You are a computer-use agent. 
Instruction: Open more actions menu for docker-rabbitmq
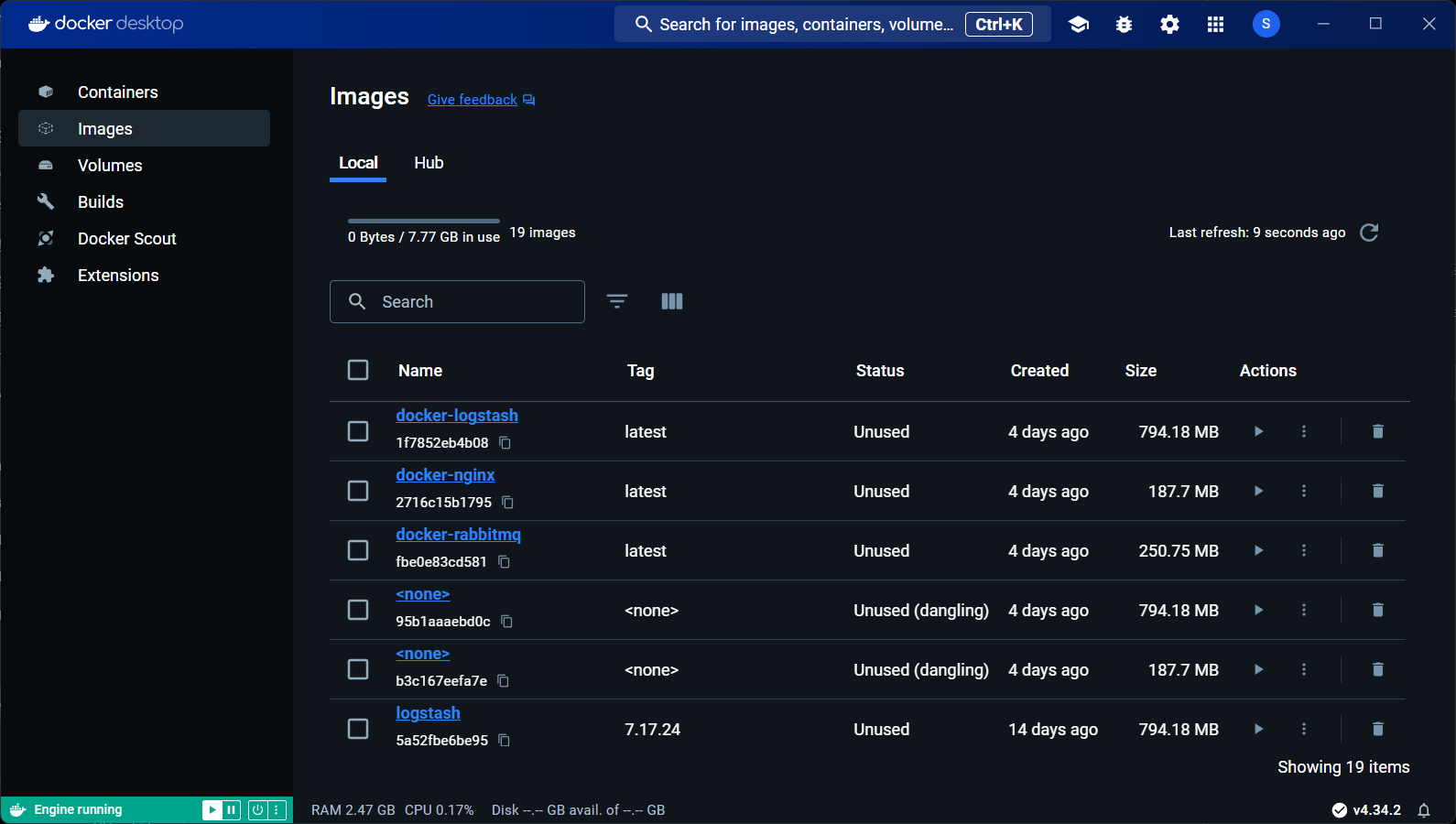coord(1304,550)
